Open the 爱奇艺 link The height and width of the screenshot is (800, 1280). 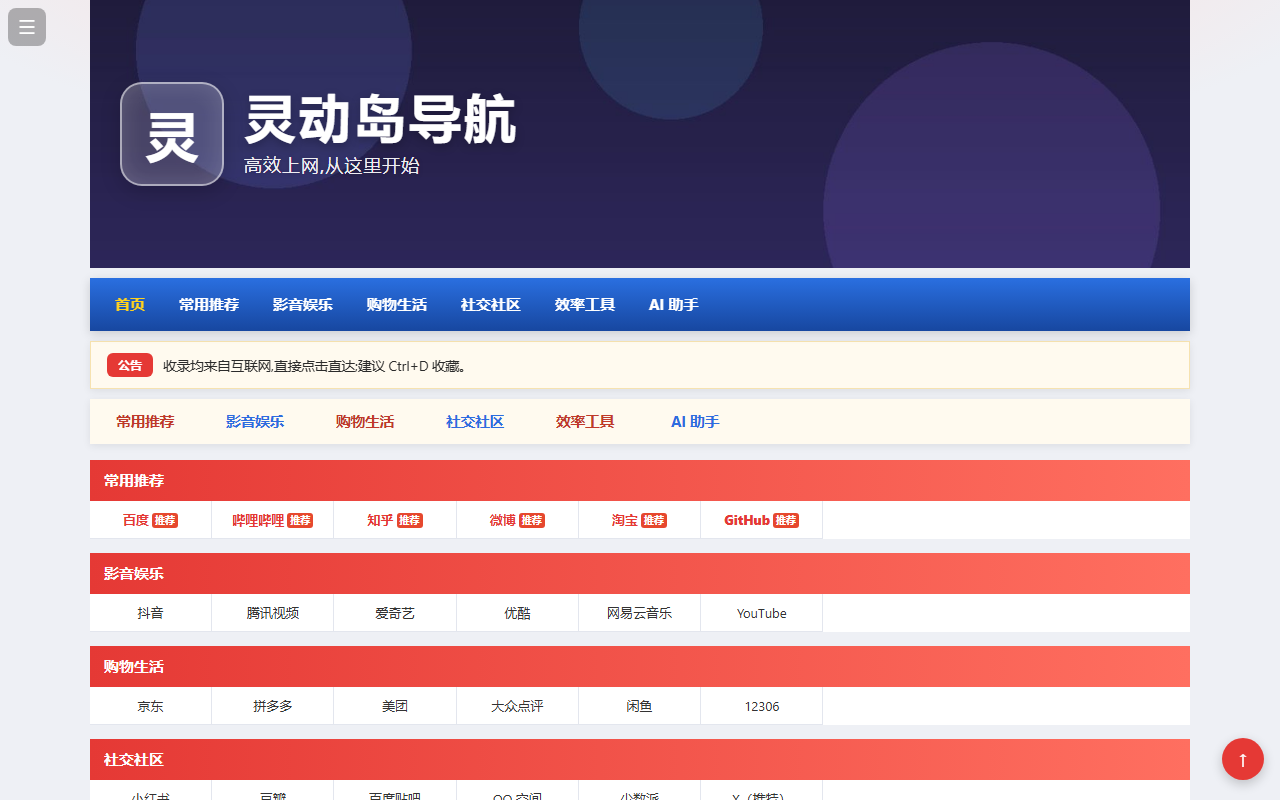pyautogui.click(x=395, y=613)
